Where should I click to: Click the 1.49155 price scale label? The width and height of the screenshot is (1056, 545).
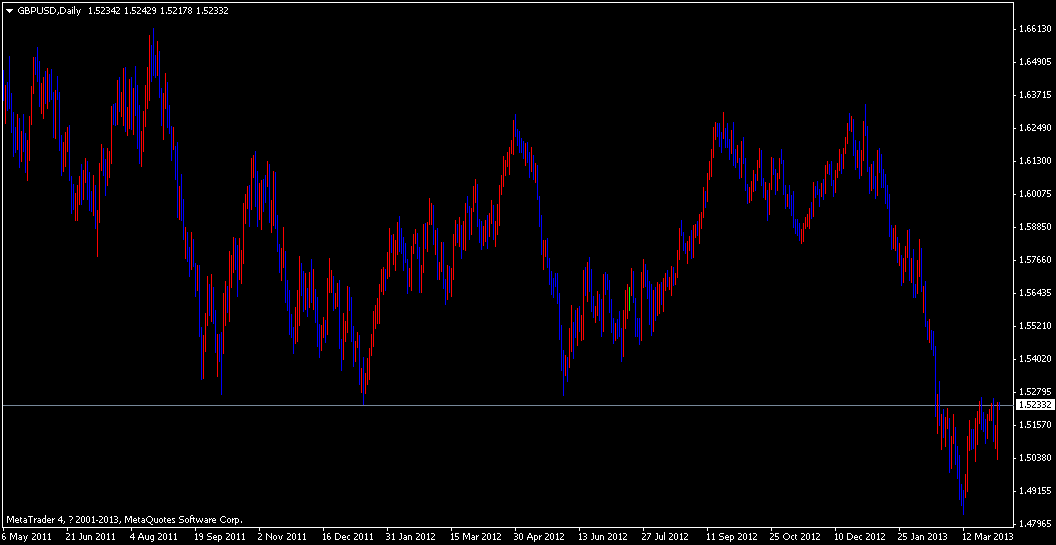(x=1034, y=491)
